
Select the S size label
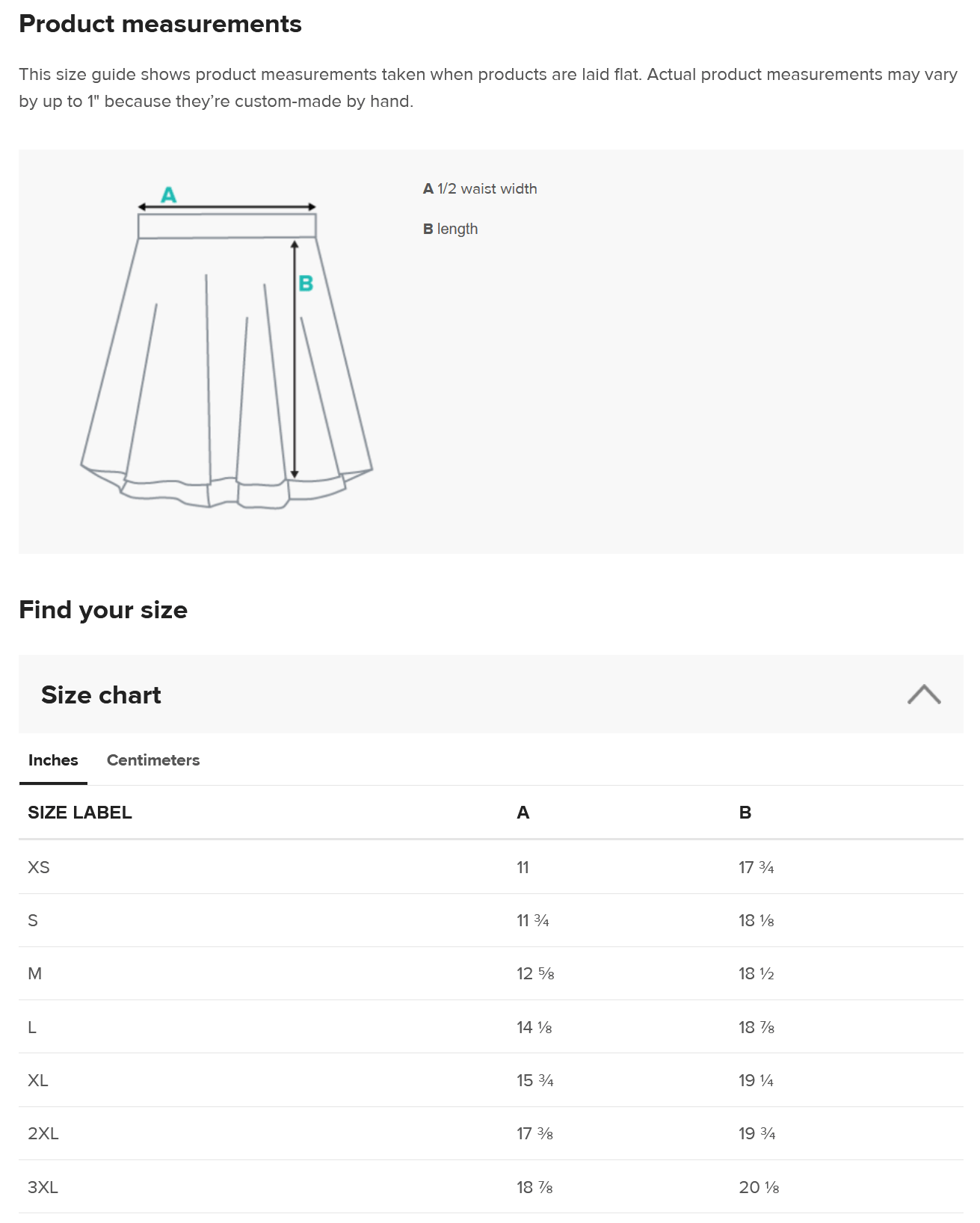click(x=33, y=921)
